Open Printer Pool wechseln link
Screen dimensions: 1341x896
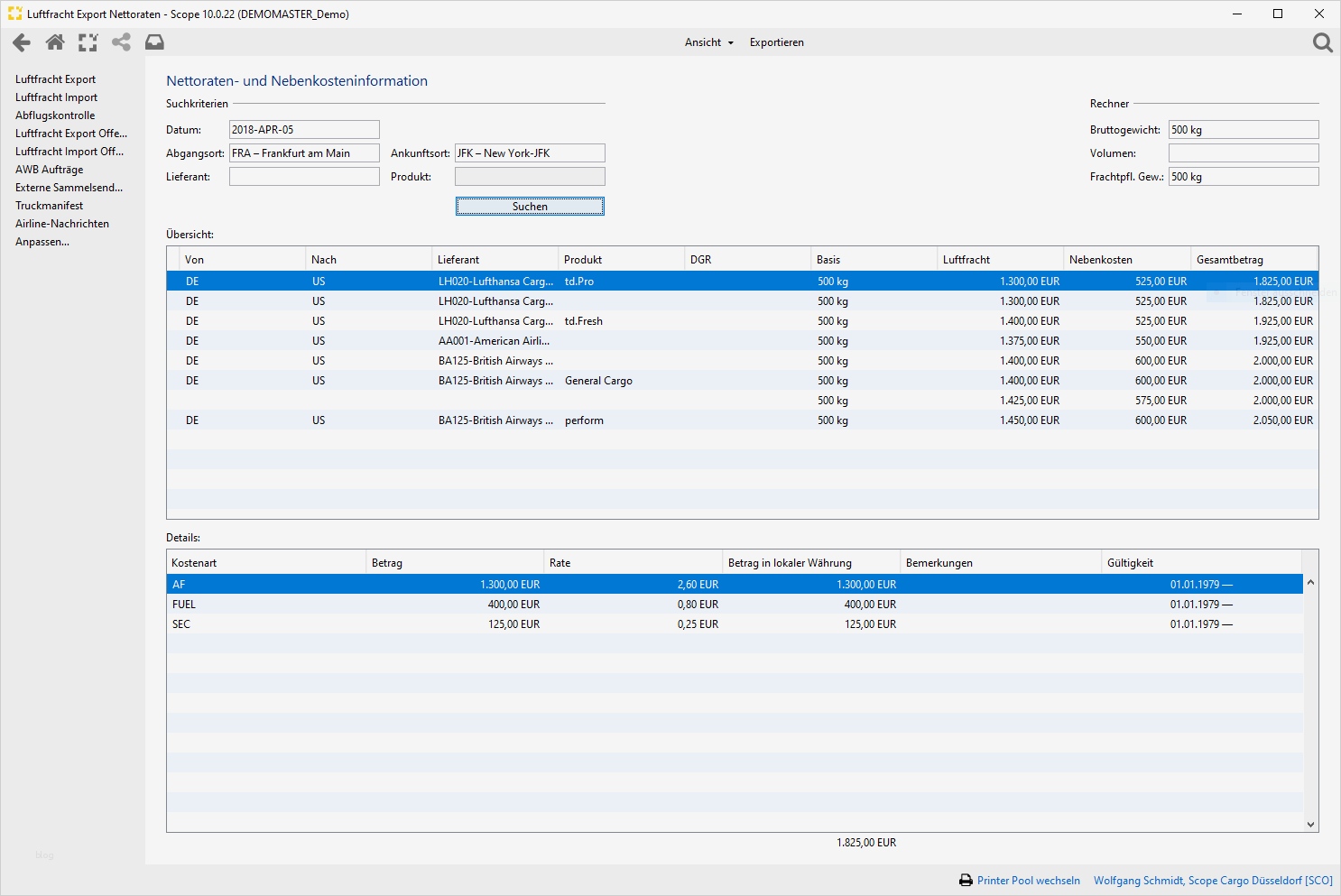point(1028,881)
